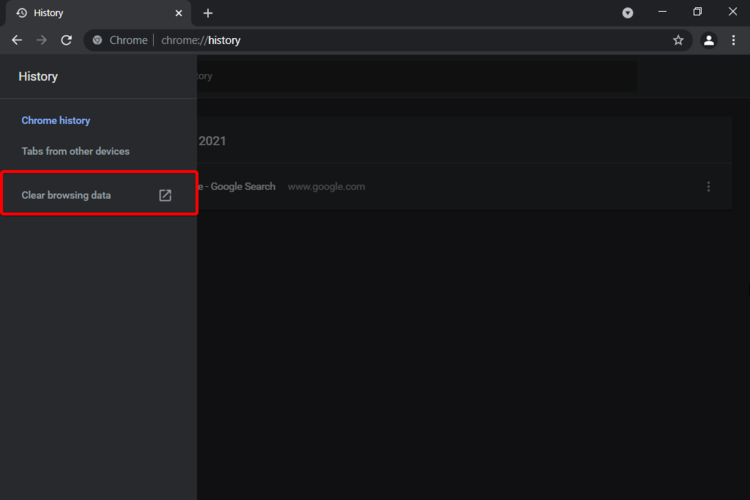Reload the history page
The width and height of the screenshot is (750, 500).
click(66, 40)
